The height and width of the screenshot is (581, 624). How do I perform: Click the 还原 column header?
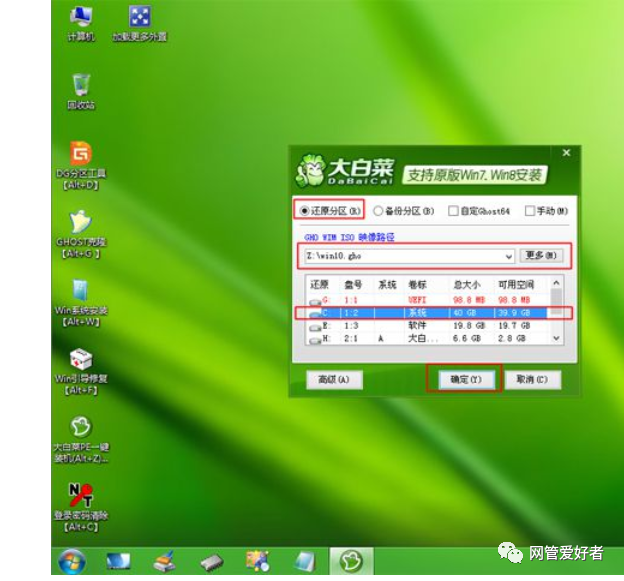click(320, 285)
